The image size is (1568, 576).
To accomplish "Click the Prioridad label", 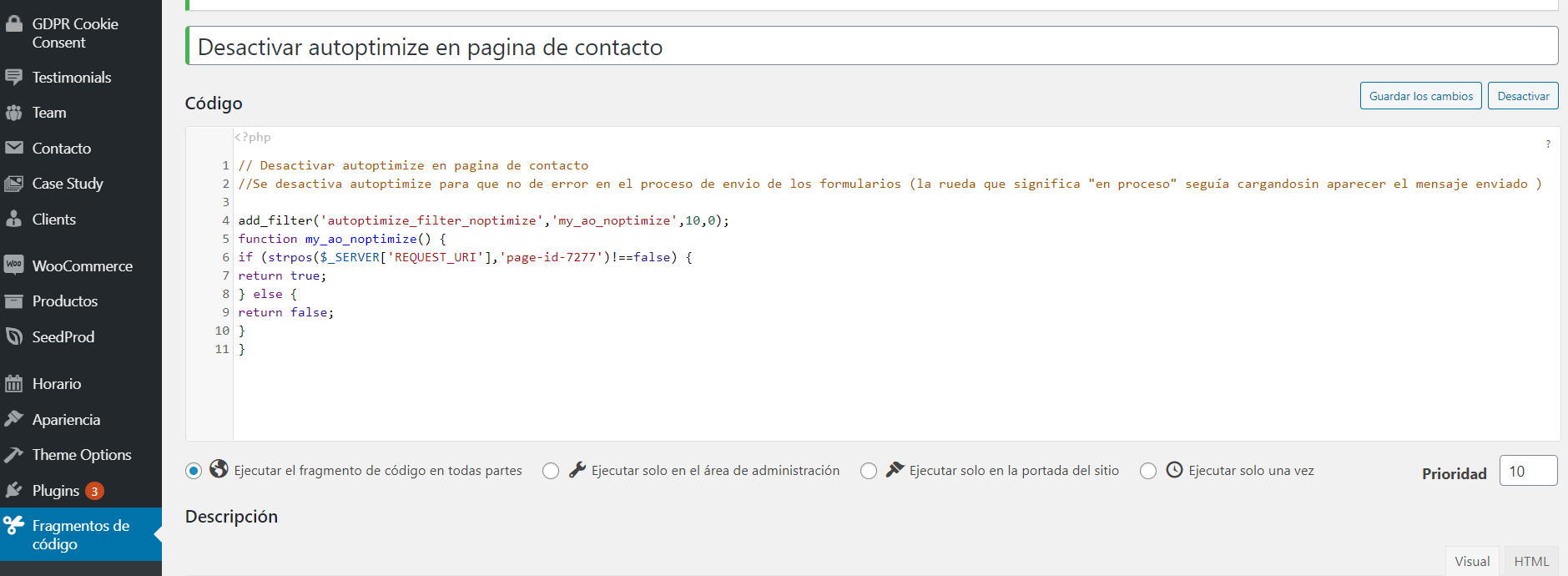I will (1455, 473).
